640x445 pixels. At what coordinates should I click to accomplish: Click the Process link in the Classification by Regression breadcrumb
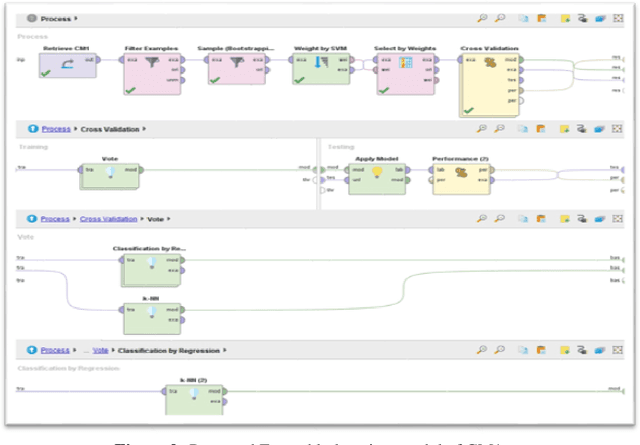pyautogui.click(x=55, y=350)
